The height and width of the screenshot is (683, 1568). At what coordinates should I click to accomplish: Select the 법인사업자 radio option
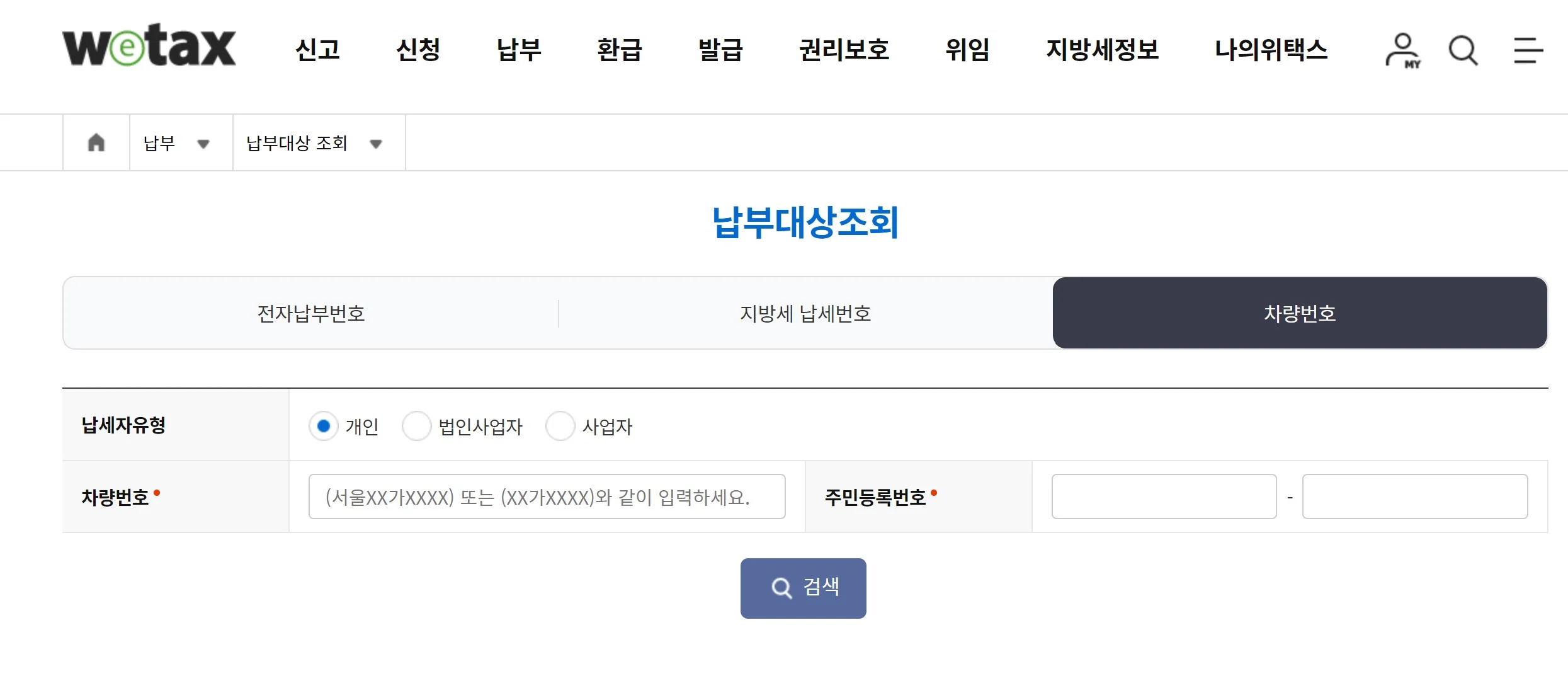[416, 427]
